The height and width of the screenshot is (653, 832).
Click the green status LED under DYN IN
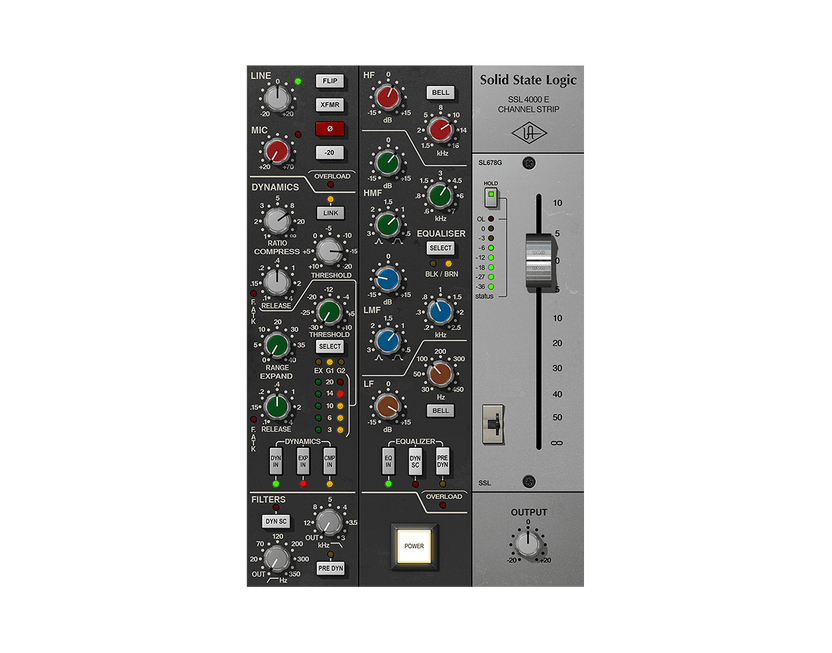(275, 483)
